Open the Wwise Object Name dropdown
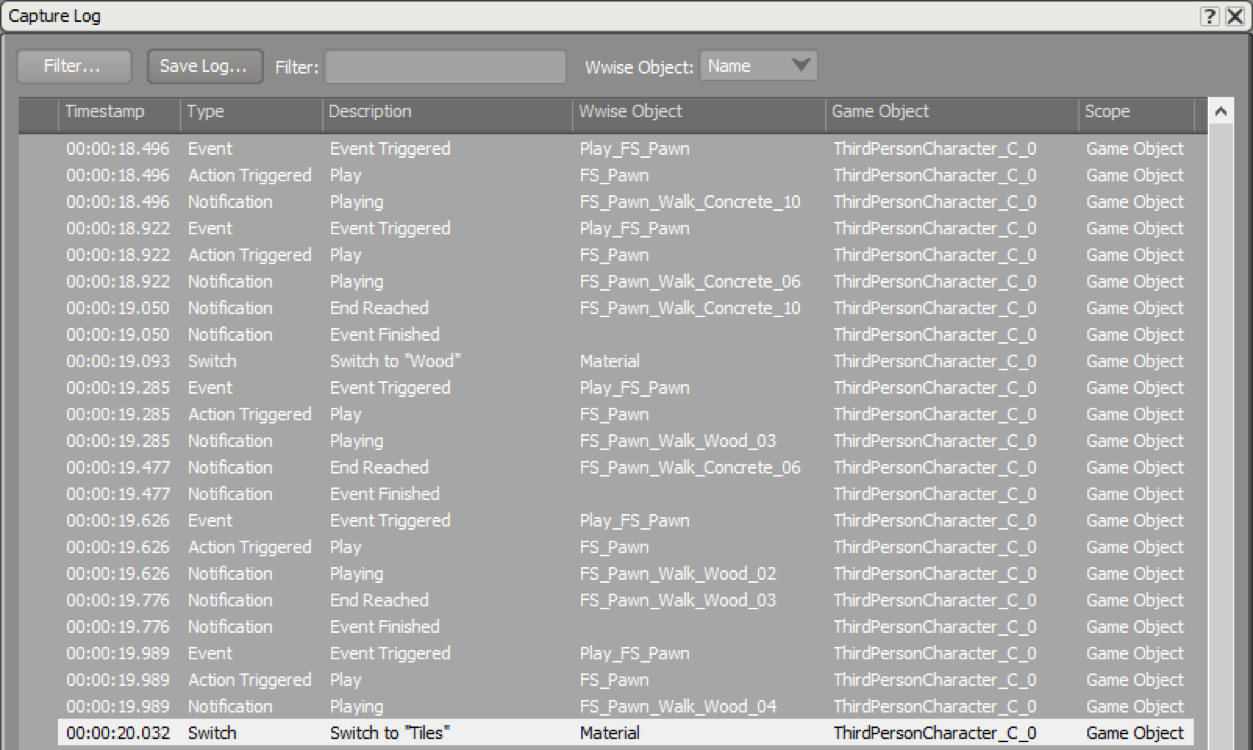The width and height of the screenshot is (1253, 750). click(x=758, y=66)
